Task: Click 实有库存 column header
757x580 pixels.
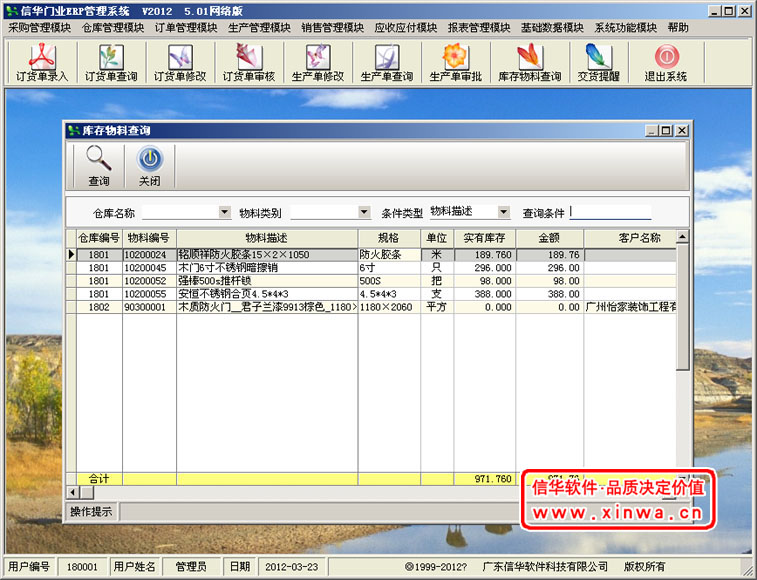Action: tap(485, 238)
